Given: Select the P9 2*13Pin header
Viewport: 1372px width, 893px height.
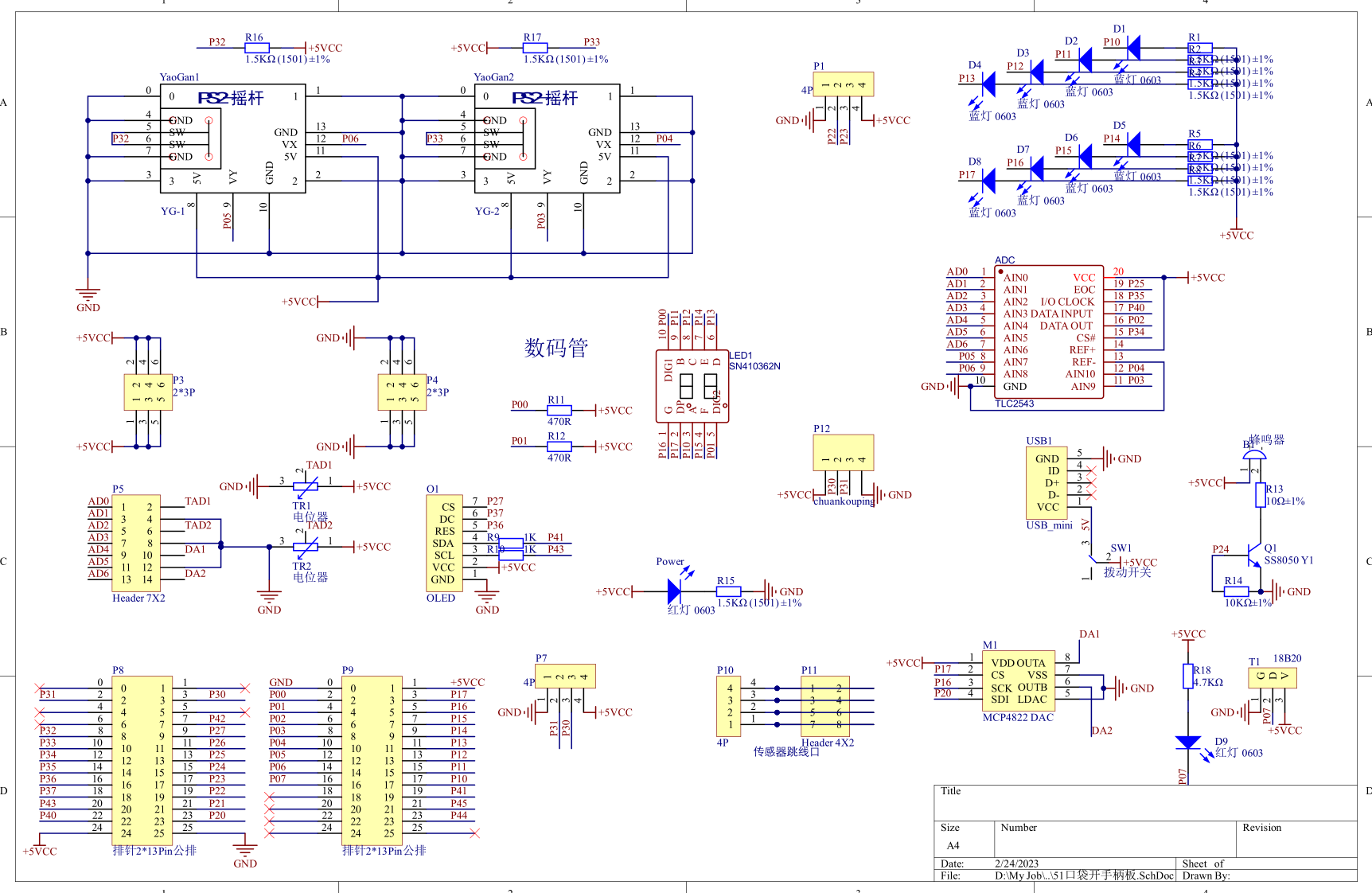Looking at the screenshot, I should [372, 760].
